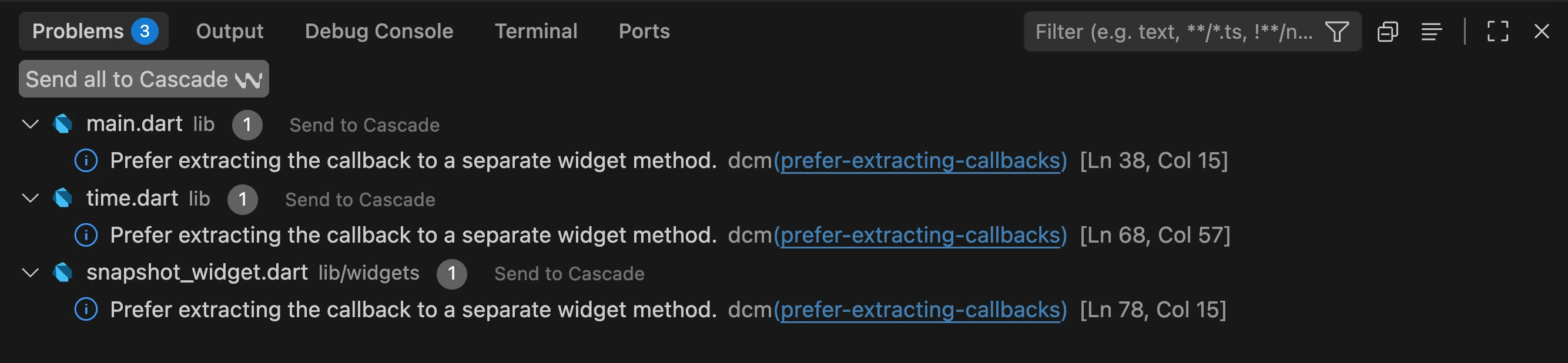Maximize the panel size
This screenshot has width=1568, height=363.
pyautogui.click(x=1497, y=32)
